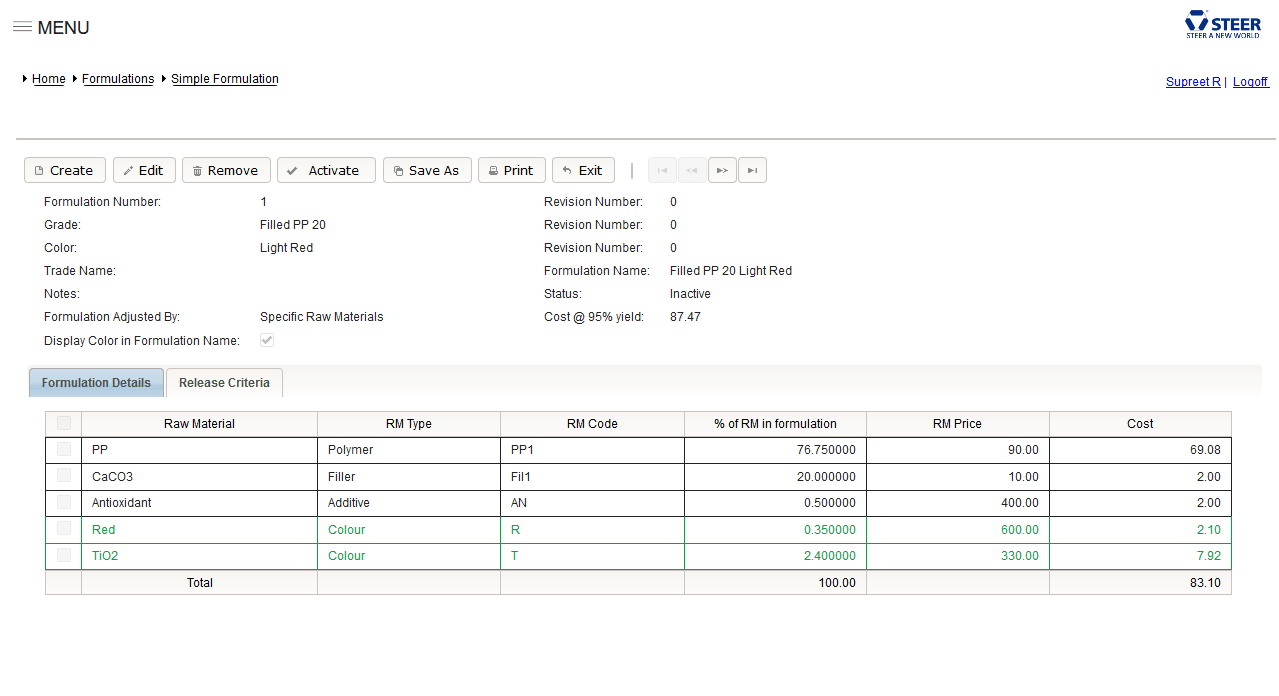1279x696 pixels.
Task: Check the PP raw material row checkbox
Action: coord(64,450)
